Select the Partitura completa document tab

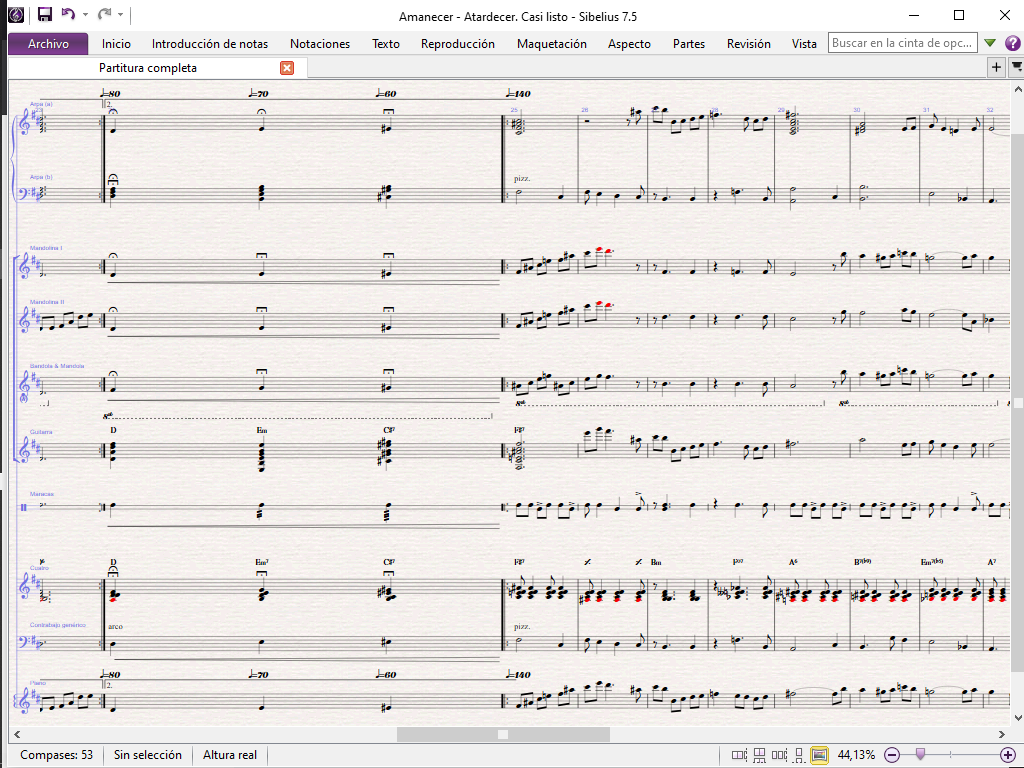click(148, 68)
